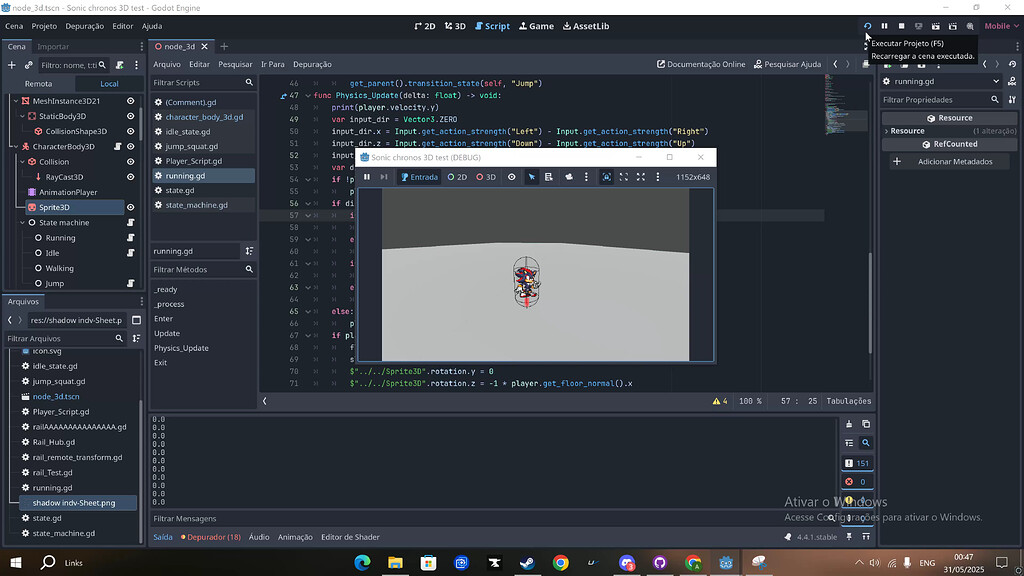Open the Depurador (18) bottom panel
Screen dimensions: 1024x576
(x=211, y=537)
